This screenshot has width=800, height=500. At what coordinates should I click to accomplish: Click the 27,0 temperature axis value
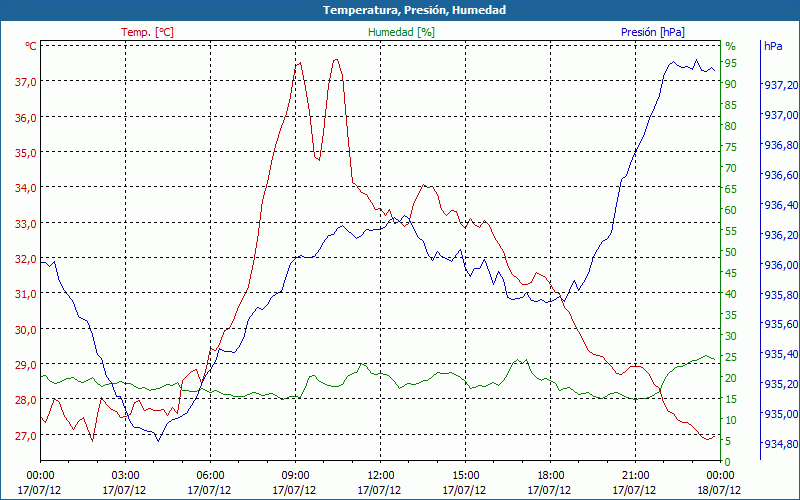[25, 436]
